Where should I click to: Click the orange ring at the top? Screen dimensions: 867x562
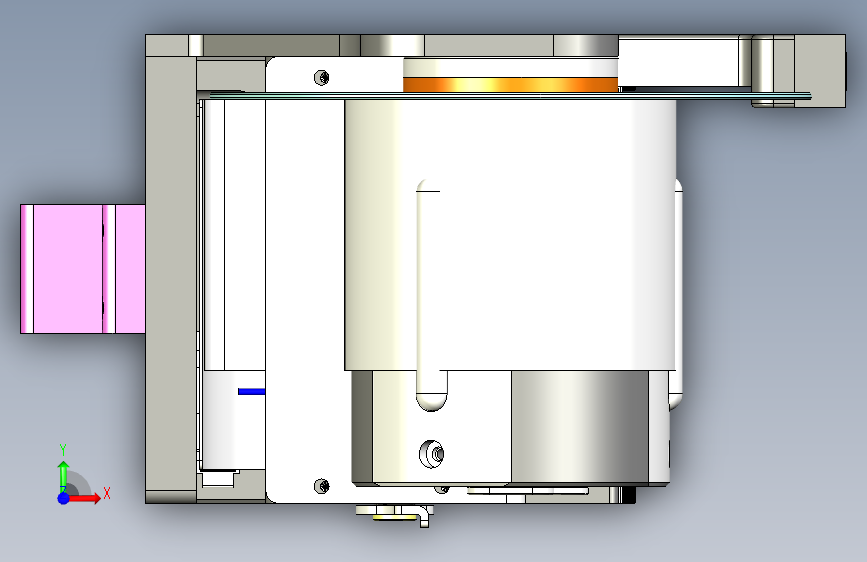tap(510, 85)
